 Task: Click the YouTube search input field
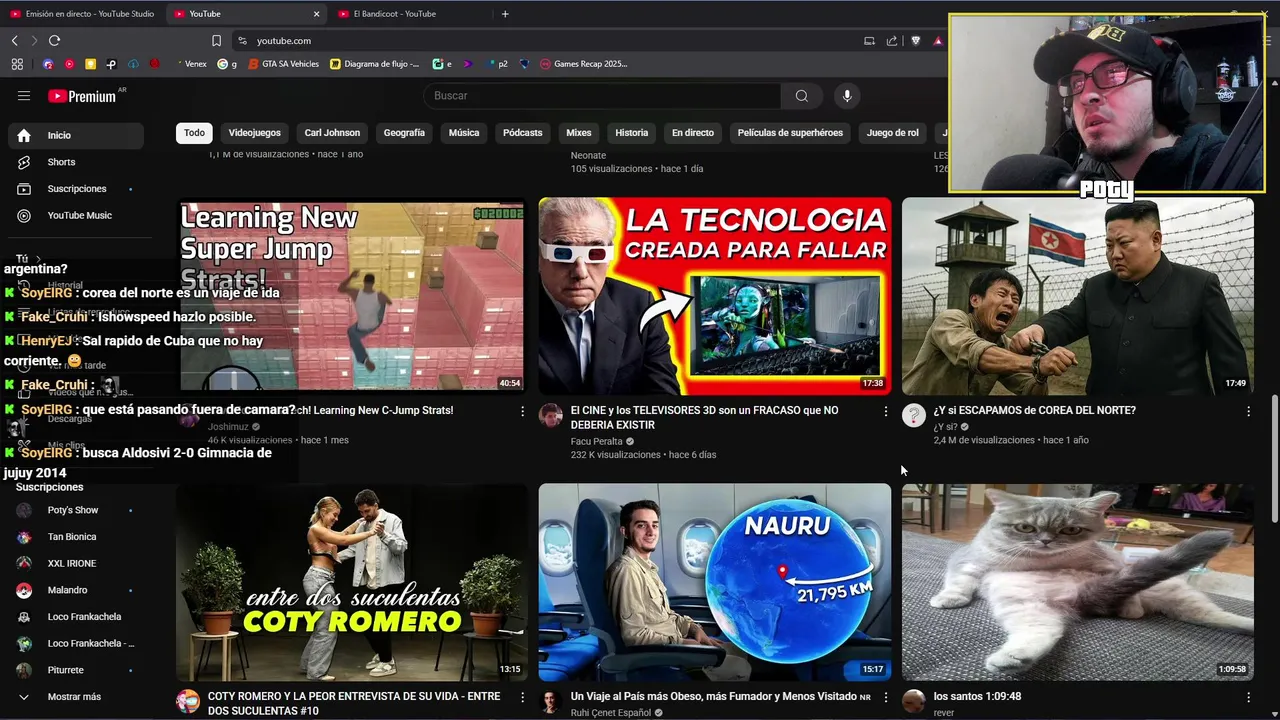(603, 96)
